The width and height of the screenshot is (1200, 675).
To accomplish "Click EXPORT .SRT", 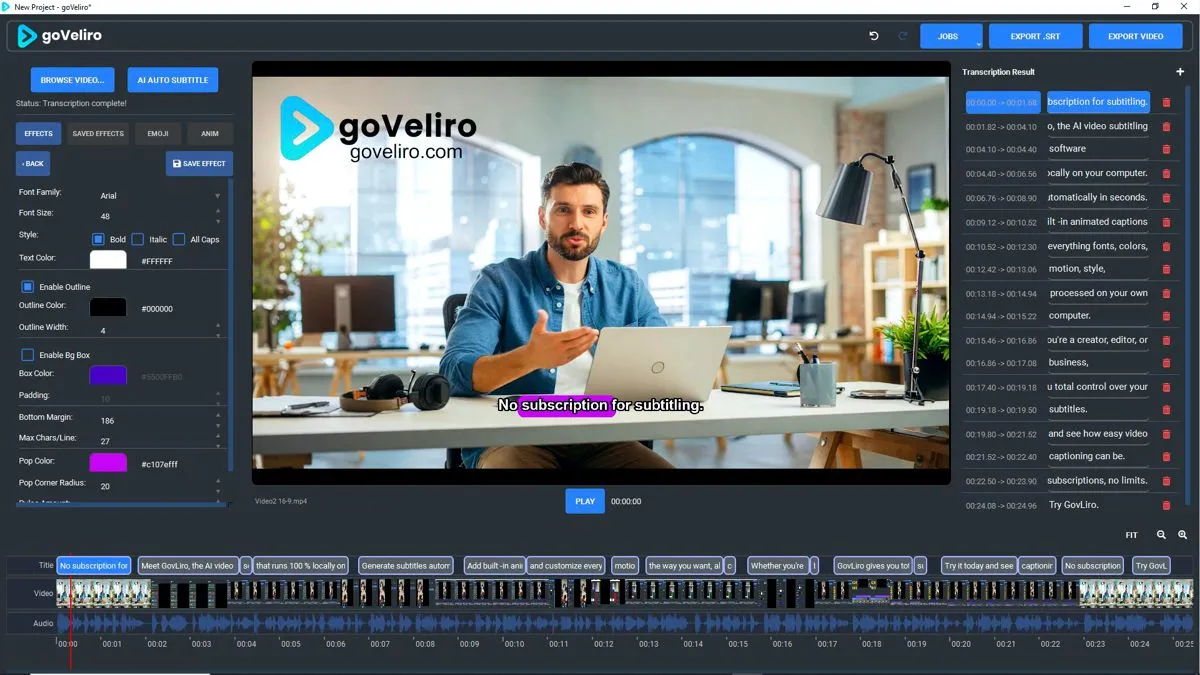I will tap(1035, 36).
